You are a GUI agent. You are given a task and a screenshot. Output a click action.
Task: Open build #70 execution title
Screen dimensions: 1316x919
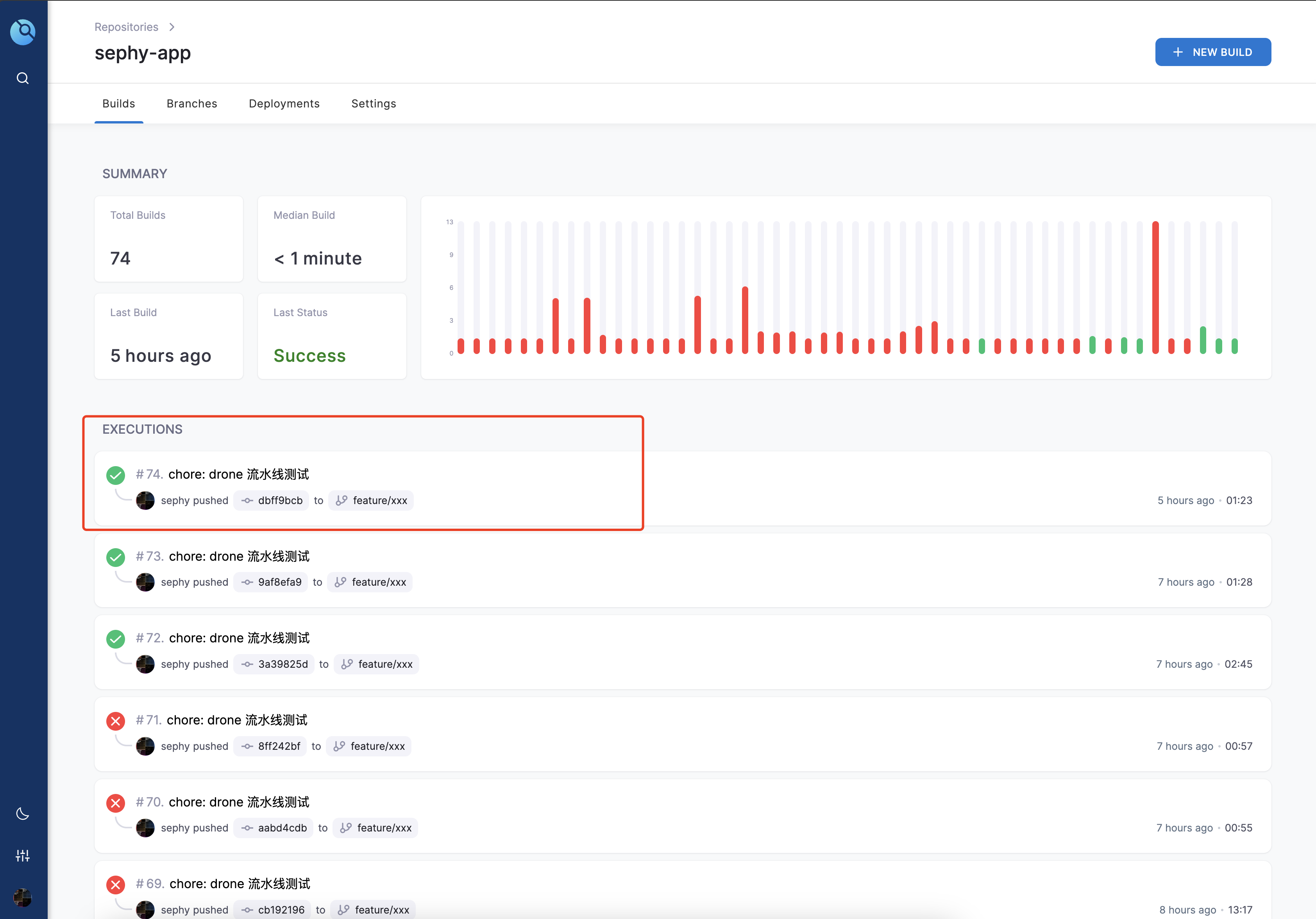pos(239,803)
